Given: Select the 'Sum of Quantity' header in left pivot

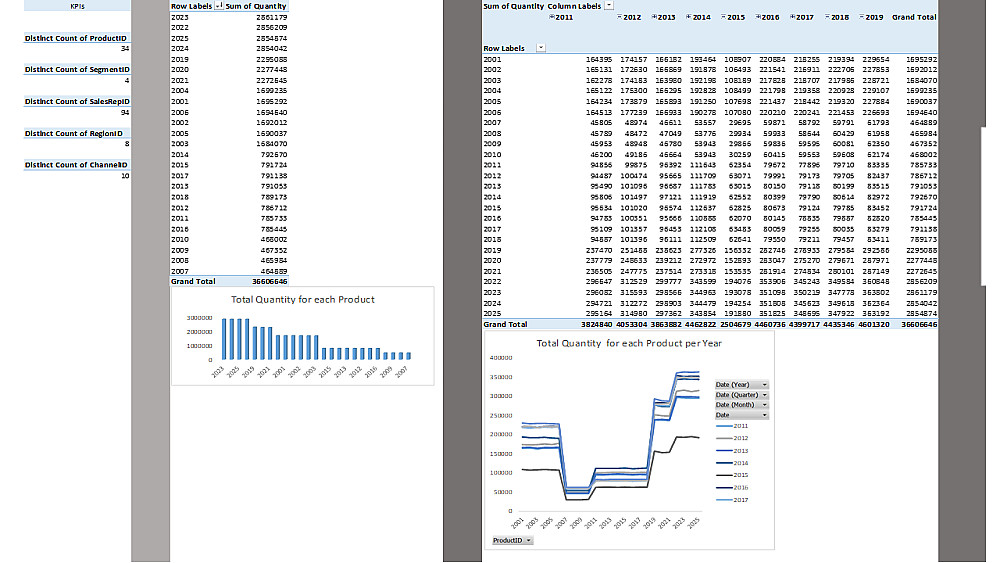Looking at the screenshot, I should [x=256, y=6].
